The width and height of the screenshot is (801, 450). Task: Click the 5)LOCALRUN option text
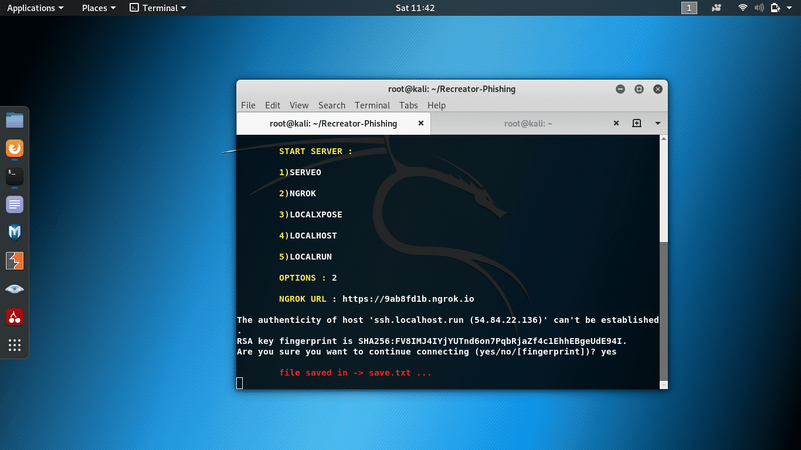(x=305, y=256)
